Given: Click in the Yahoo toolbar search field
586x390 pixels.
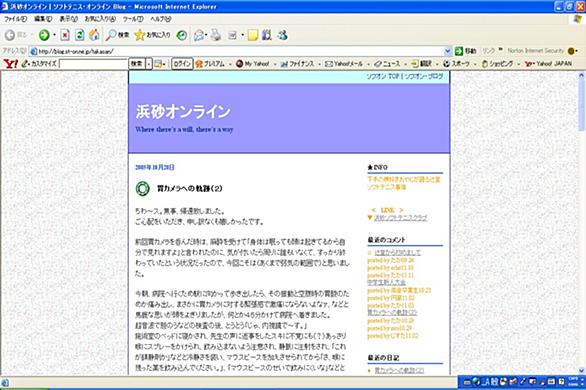Looking at the screenshot, I should pyautogui.click(x=93, y=64).
